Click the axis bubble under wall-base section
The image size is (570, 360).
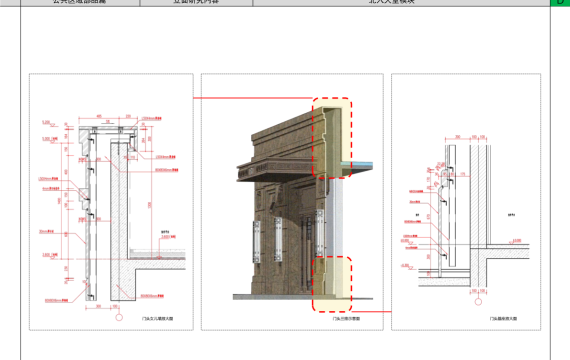pos(478,301)
